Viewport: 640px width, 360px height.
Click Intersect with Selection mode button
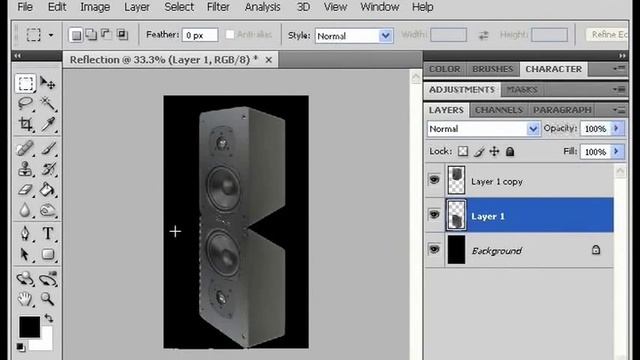coord(122,35)
